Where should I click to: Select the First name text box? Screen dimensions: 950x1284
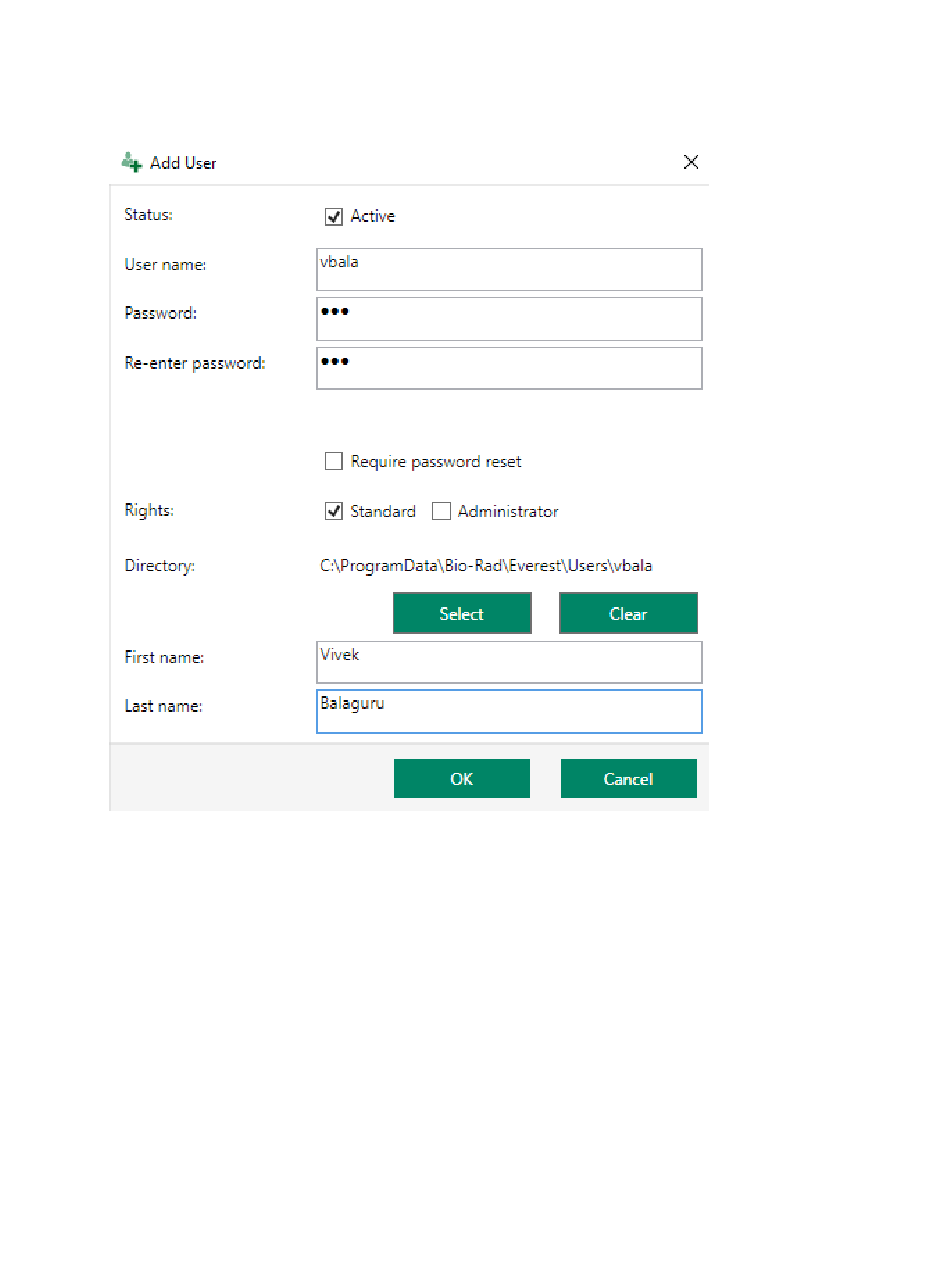pos(509,662)
